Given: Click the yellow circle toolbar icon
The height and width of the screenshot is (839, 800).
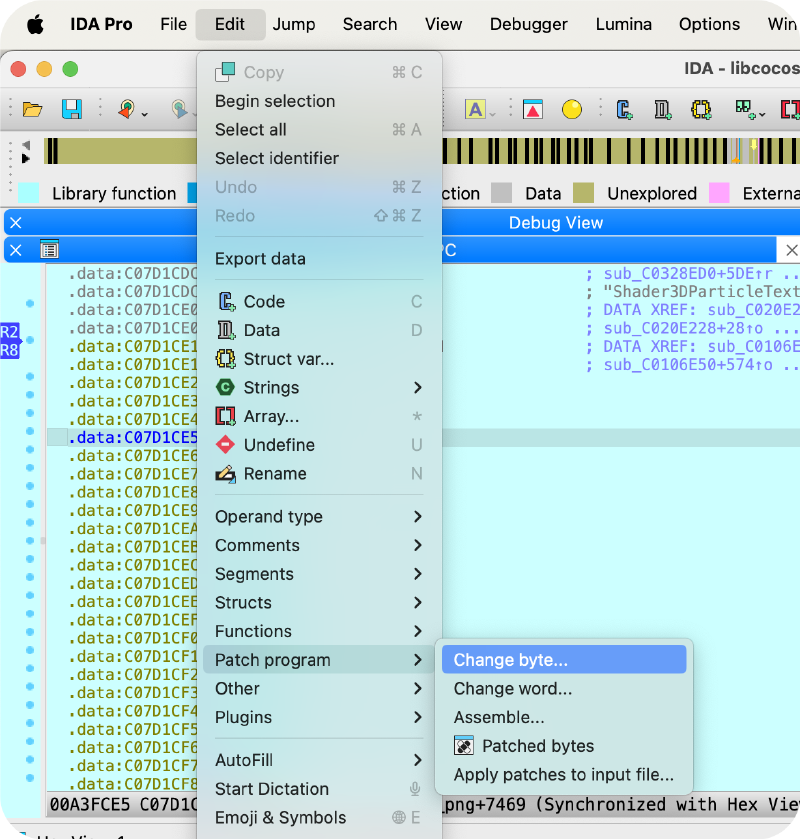Looking at the screenshot, I should [x=571, y=109].
